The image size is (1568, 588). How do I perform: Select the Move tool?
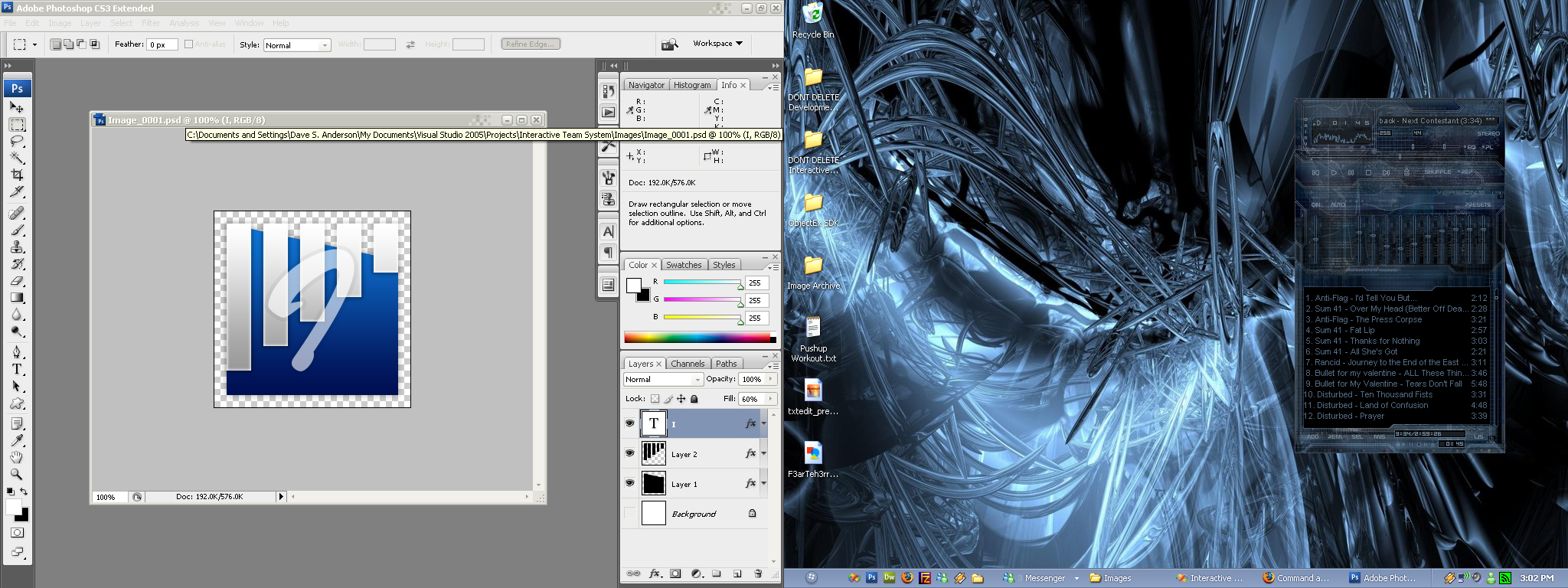17,107
